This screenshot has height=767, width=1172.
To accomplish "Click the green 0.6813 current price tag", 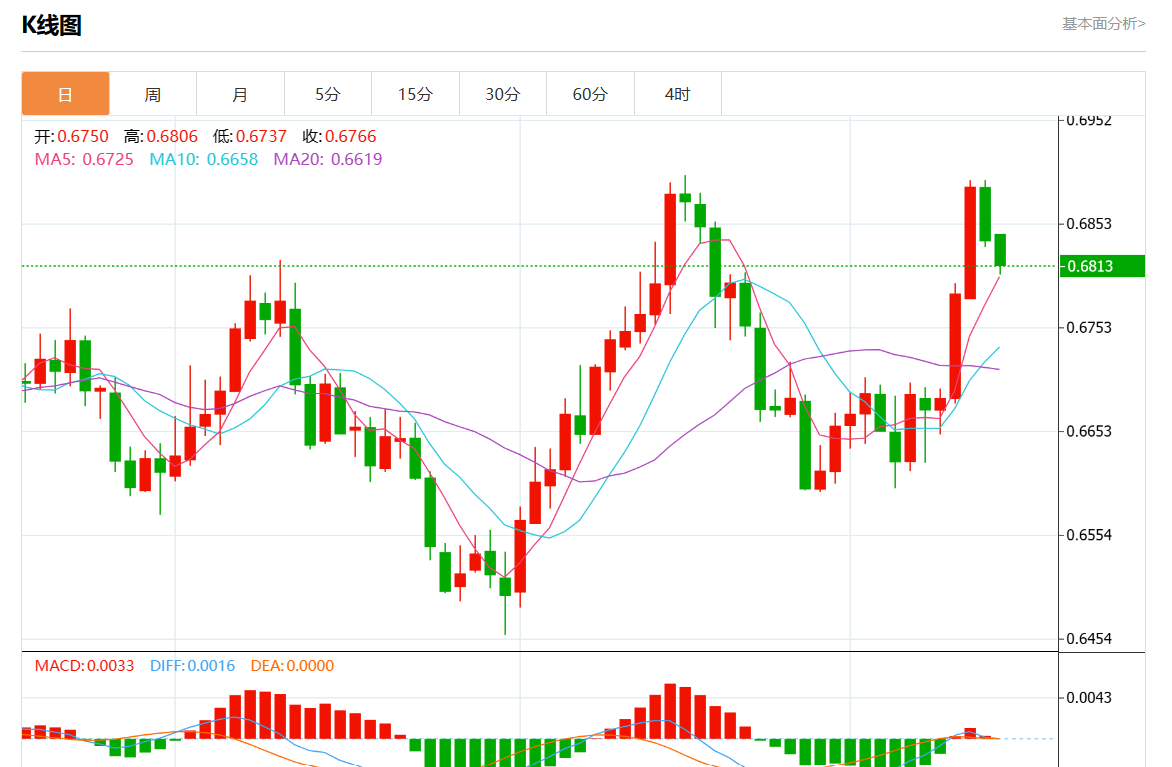I will point(1102,266).
